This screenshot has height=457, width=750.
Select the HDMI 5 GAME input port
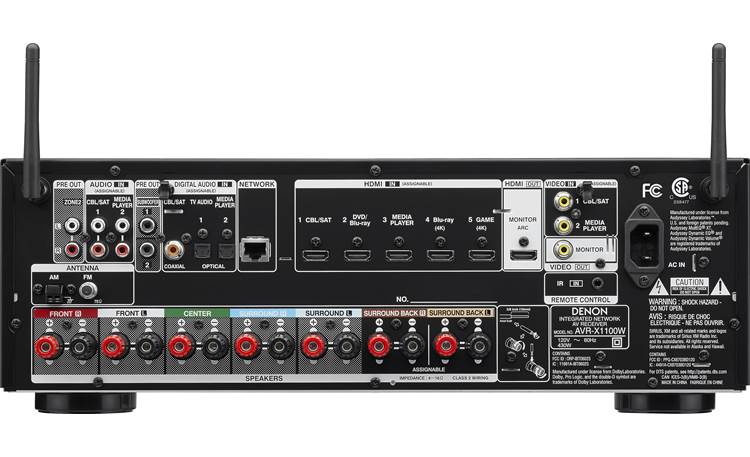pyautogui.click(x=482, y=256)
